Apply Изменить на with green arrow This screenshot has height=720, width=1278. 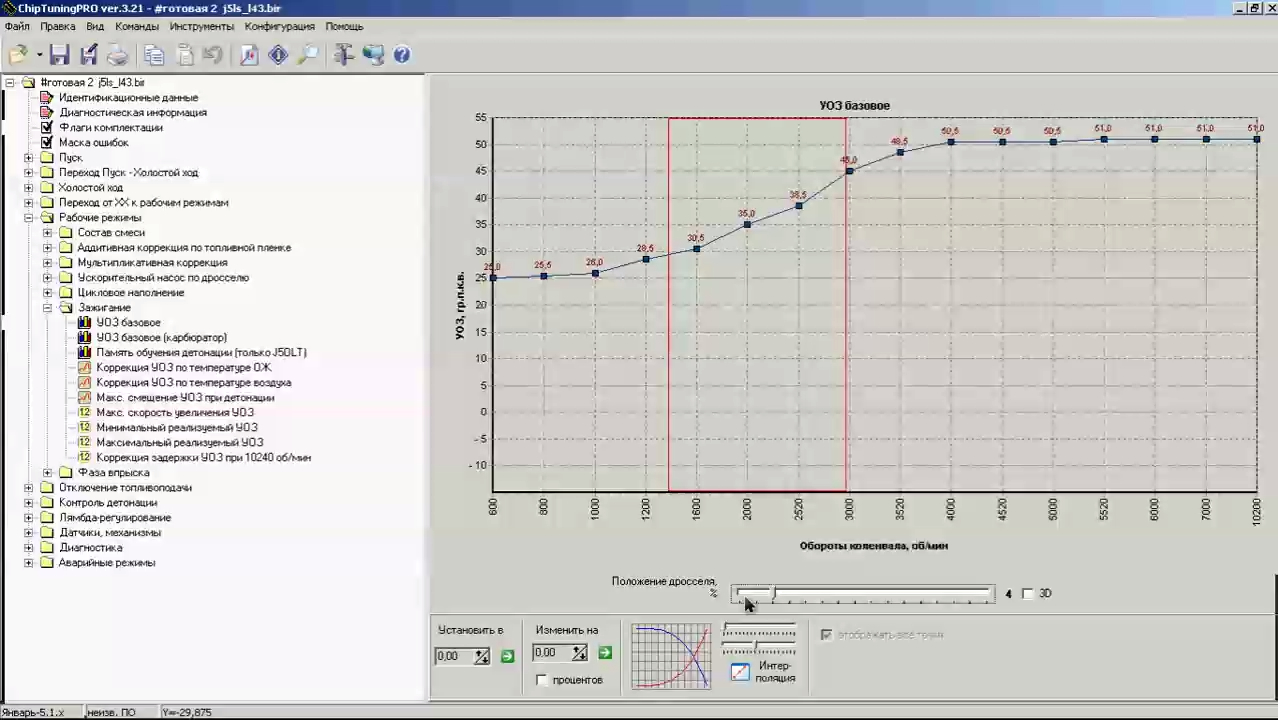pyautogui.click(x=604, y=653)
